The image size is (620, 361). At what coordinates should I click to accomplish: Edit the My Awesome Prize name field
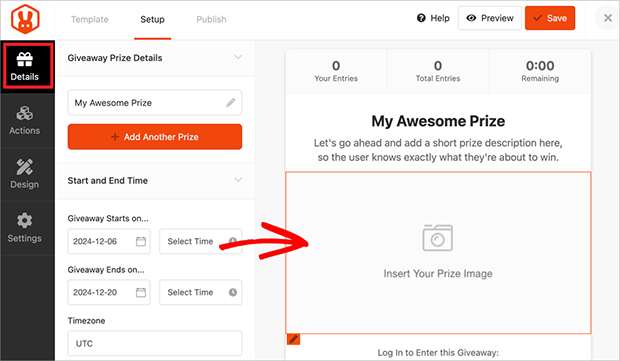pos(155,103)
